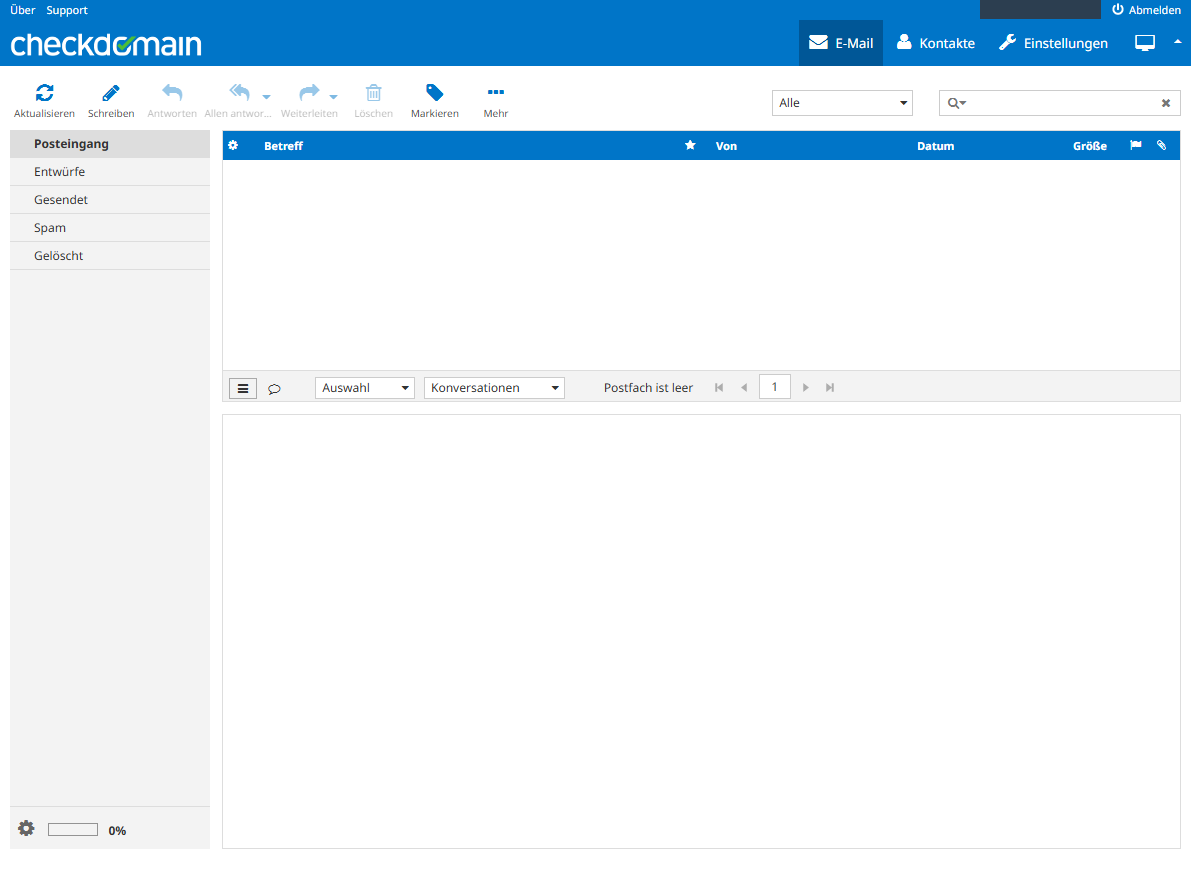Open the Mehr three-dots menu
Screen dimensions: 1191x869
(x=495, y=94)
